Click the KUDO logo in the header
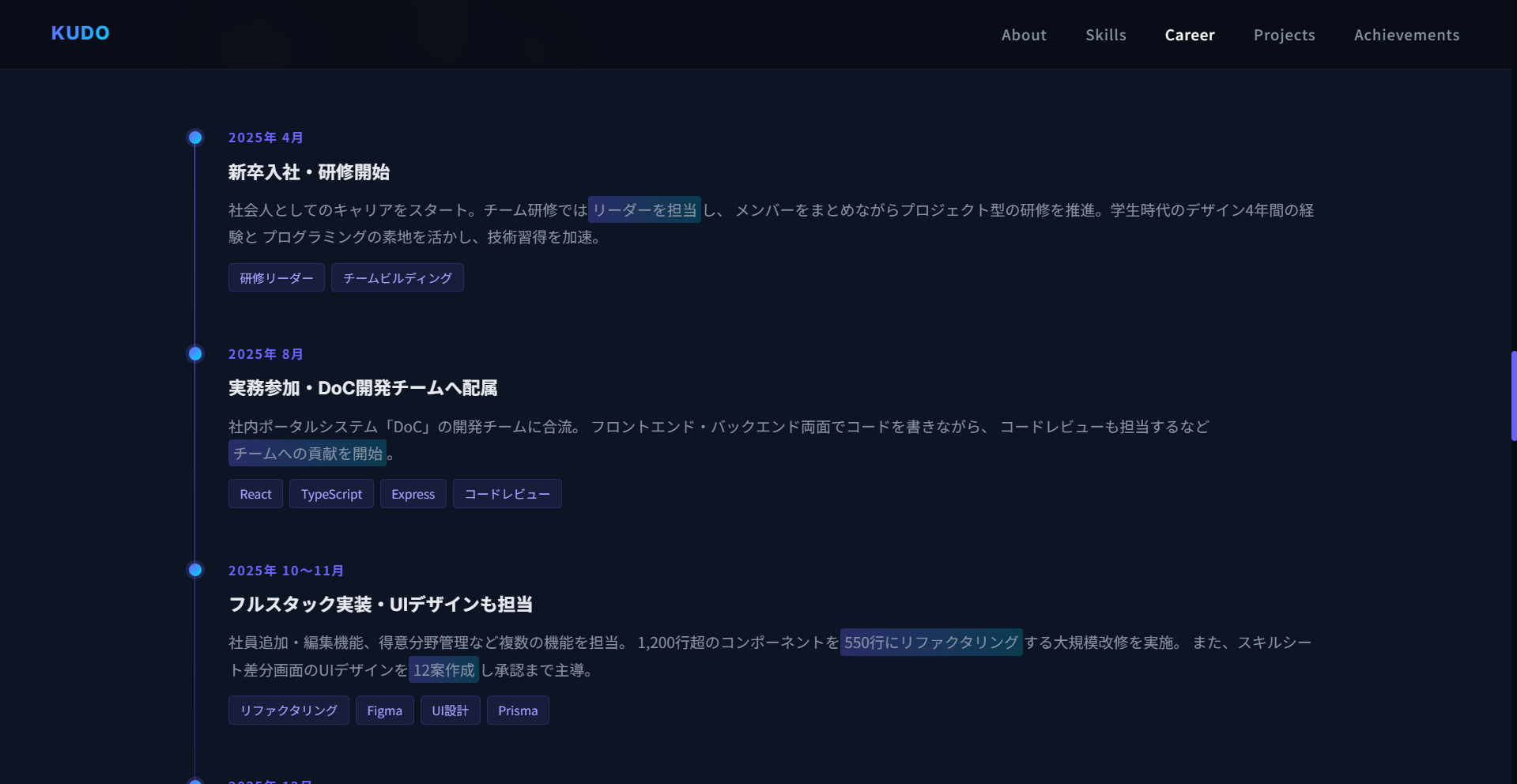1517x784 pixels. click(x=81, y=33)
